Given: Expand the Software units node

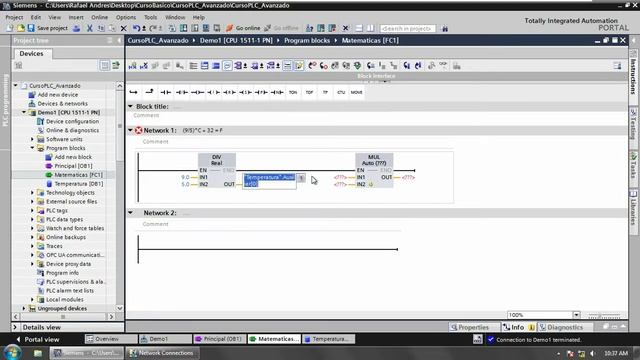Looking at the screenshot, I should pos(33,139).
